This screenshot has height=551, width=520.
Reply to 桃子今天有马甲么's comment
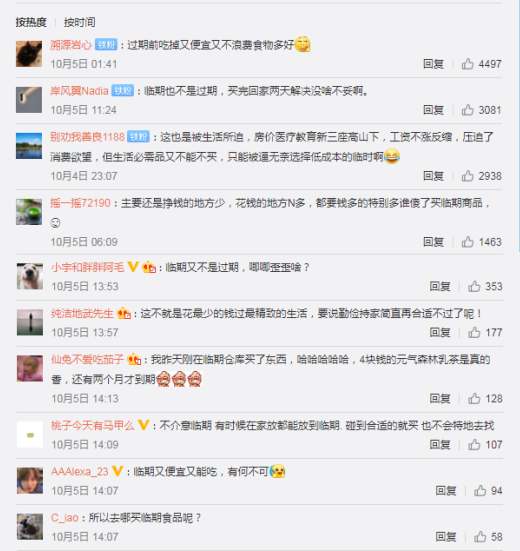tap(440, 445)
